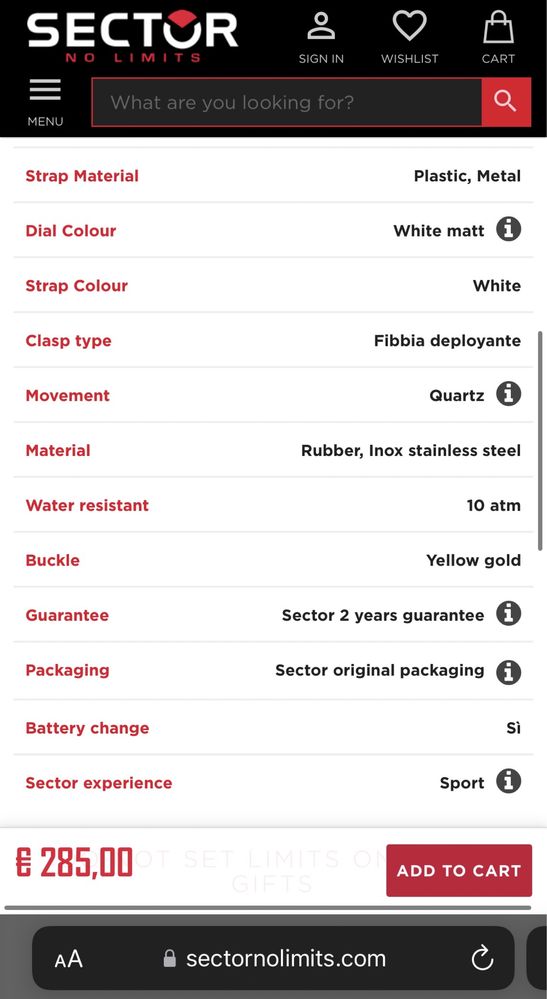Viewport: 547px width, 999px height.
Task: Focus the 'What are you looking for?' field
Action: [287, 102]
